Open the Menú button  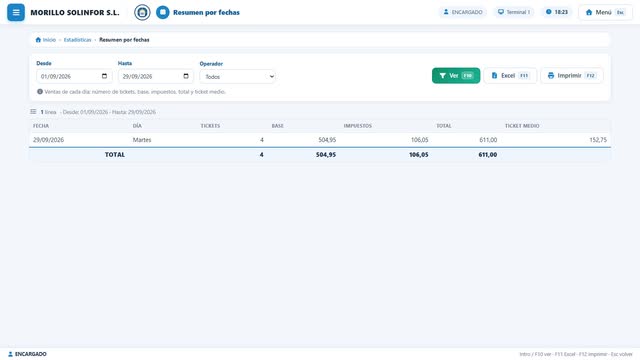click(605, 12)
